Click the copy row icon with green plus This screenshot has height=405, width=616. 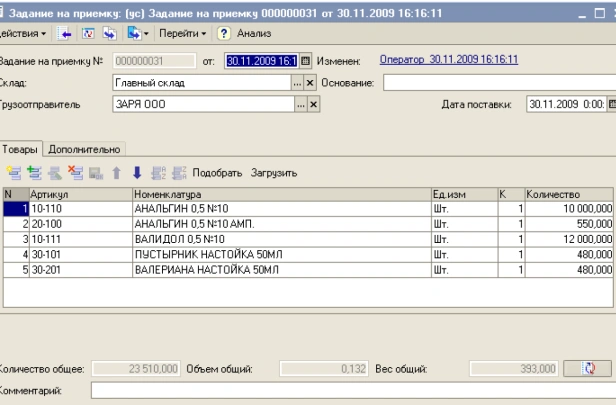(x=35, y=173)
